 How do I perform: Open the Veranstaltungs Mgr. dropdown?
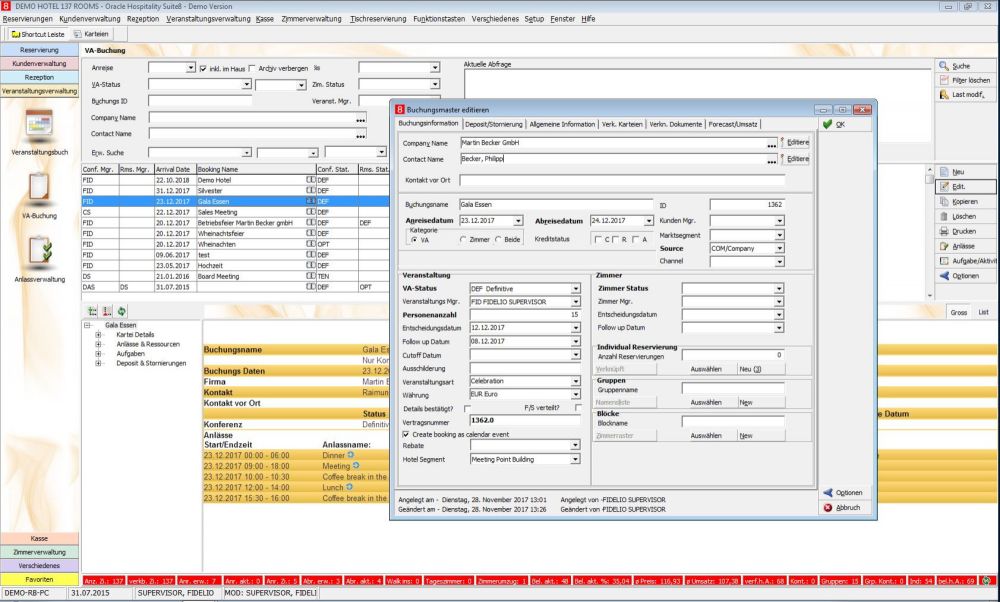point(575,302)
